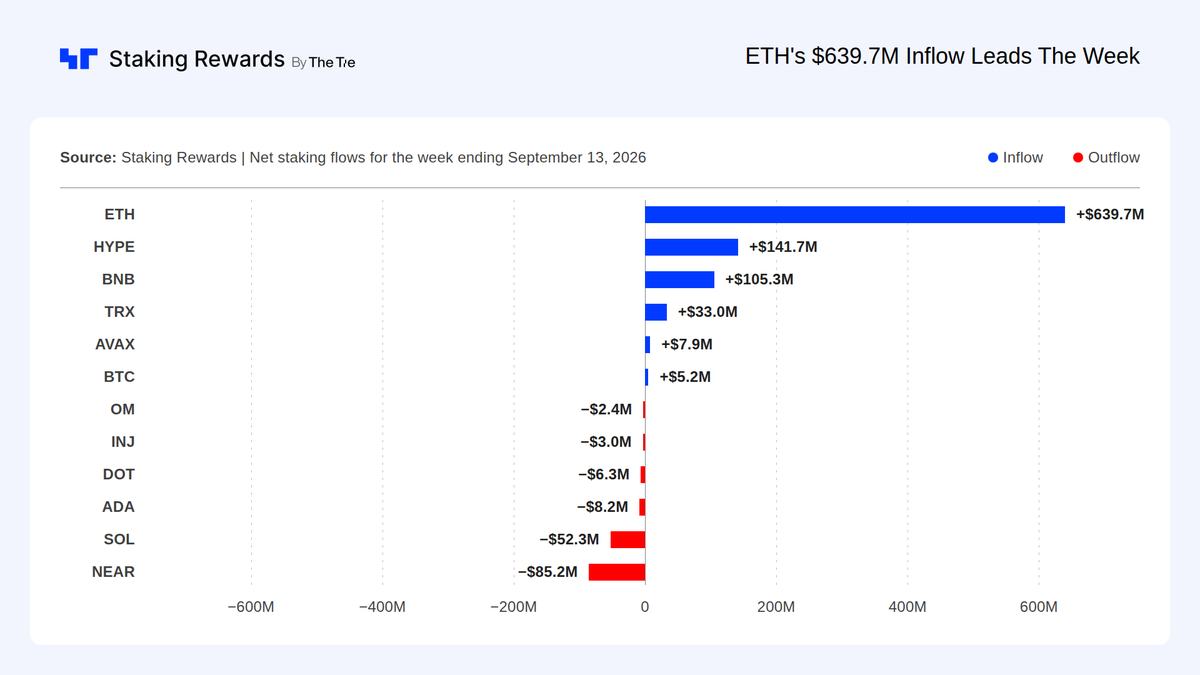
Task: Click the Source description line
Action: [353, 158]
